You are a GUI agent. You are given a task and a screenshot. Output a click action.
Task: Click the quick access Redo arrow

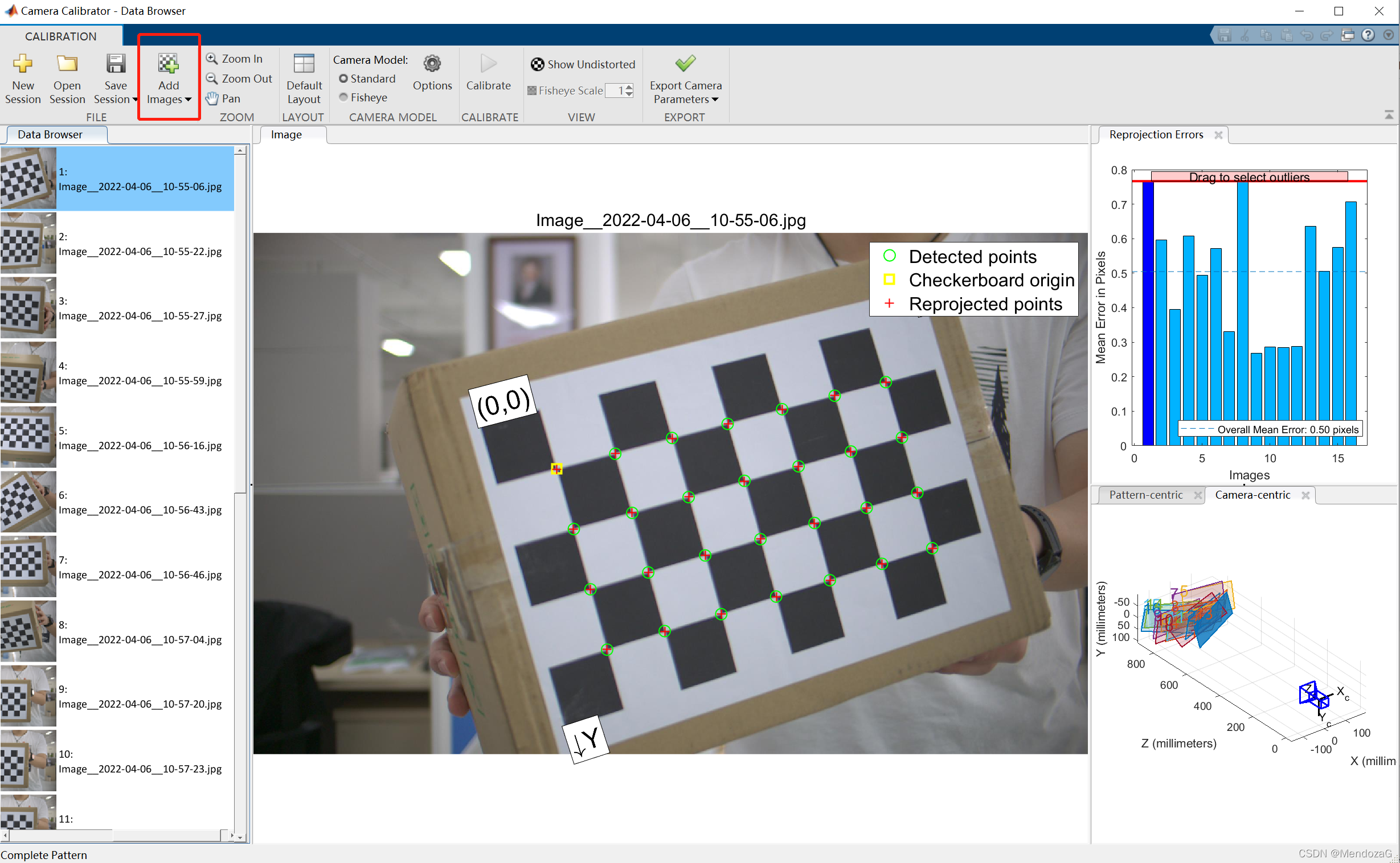point(1327,35)
